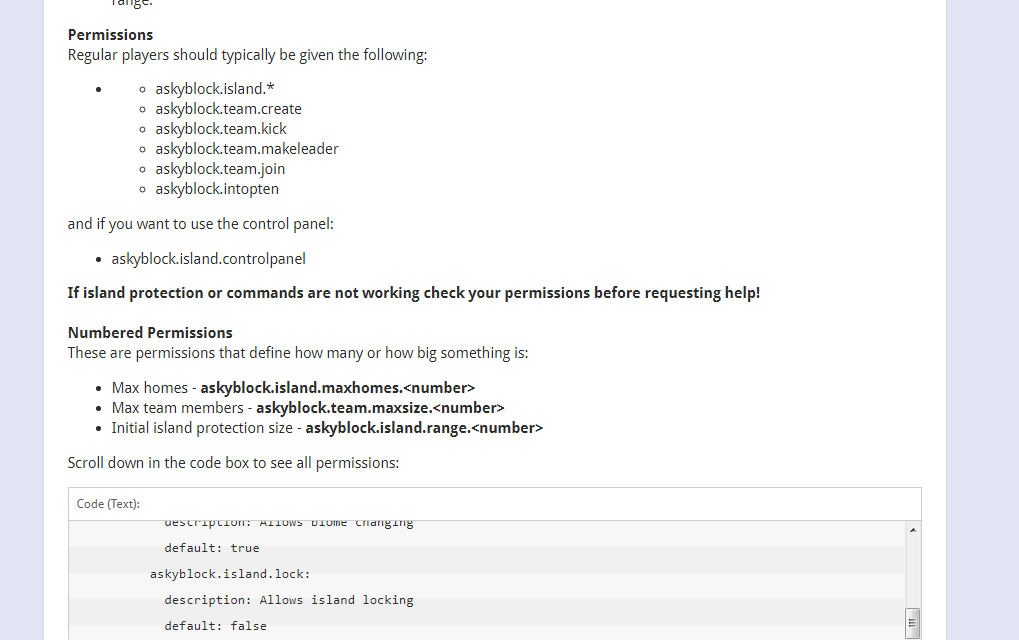The width and height of the screenshot is (1019, 640).
Task: Click 'askyblock.team.maxsize.<number>' bold text
Action: [x=380, y=408]
